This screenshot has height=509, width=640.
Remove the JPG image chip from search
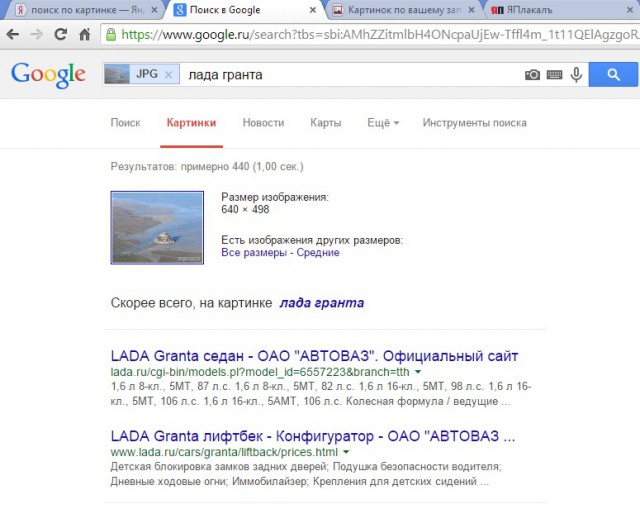[x=168, y=75]
